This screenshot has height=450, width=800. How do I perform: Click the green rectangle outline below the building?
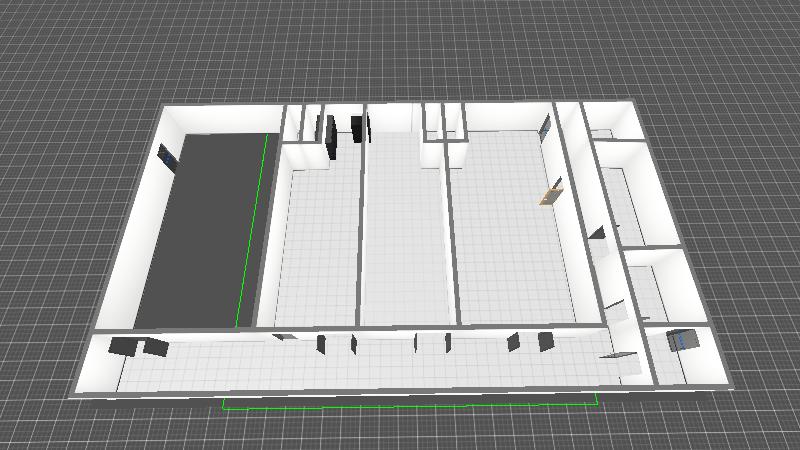pos(410,406)
